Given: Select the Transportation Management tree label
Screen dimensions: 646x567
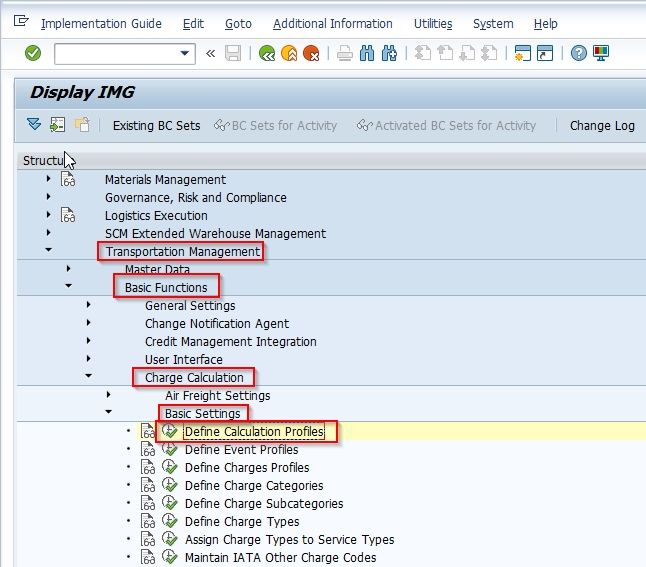Looking at the screenshot, I should pyautogui.click(x=183, y=251).
